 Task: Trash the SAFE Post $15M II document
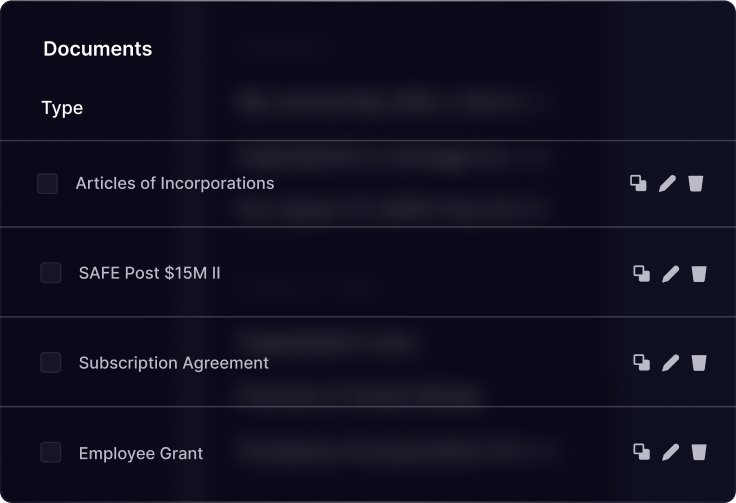click(699, 273)
